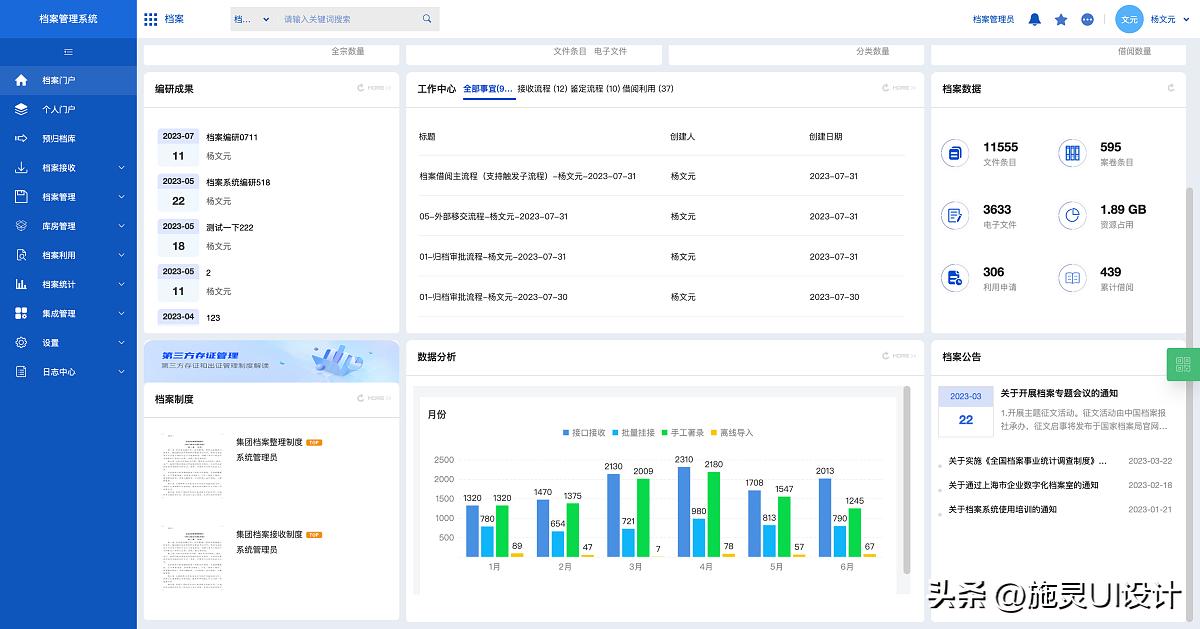Open 档案借阅主流程 work item link
Image resolution: width=1200 pixels, height=629 pixels.
click(x=527, y=176)
